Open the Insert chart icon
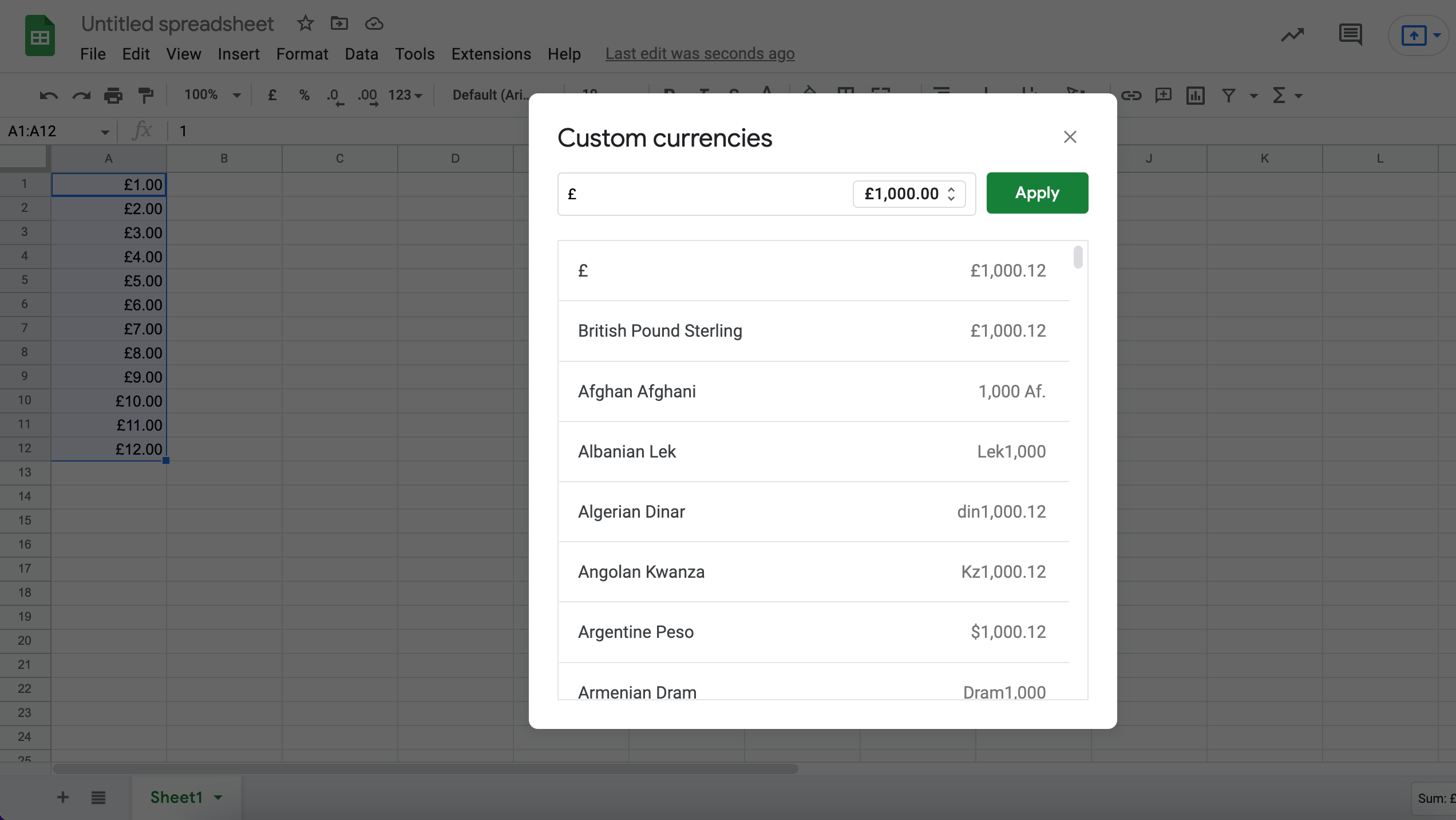Image resolution: width=1456 pixels, height=820 pixels. pyautogui.click(x=1196, y=96)
